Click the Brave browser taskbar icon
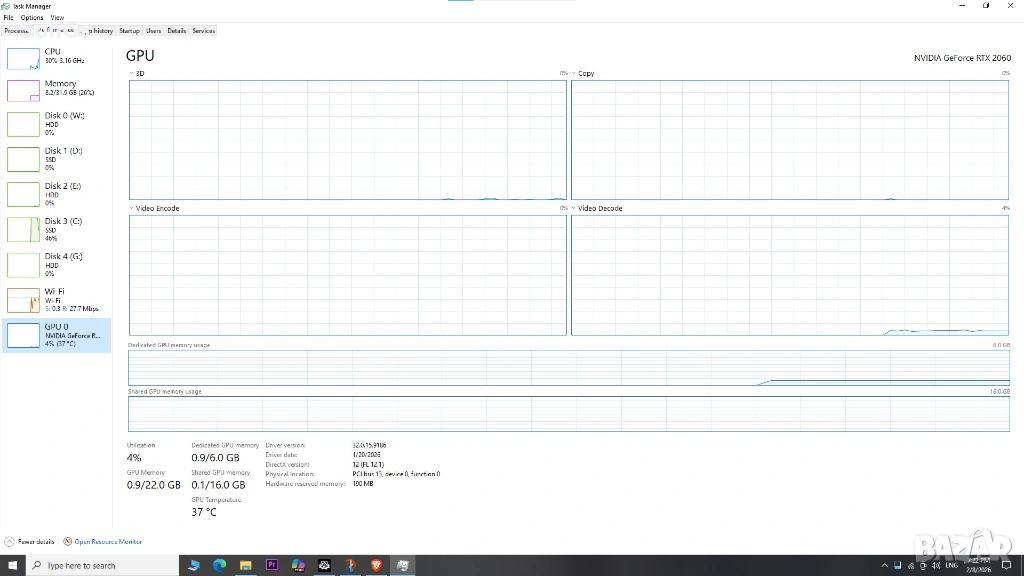 [x=376, y=565]
